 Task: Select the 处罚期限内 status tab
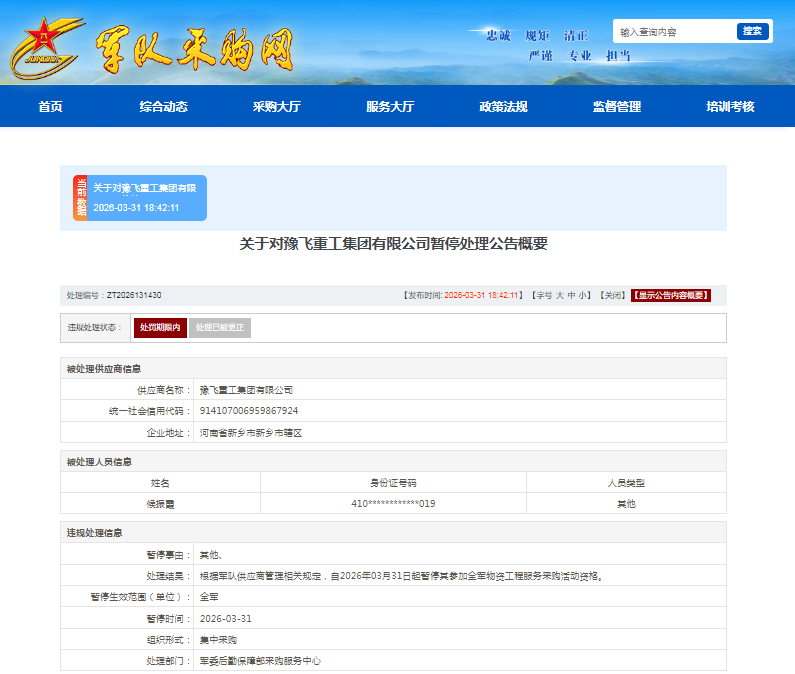[x=160, y=328]
